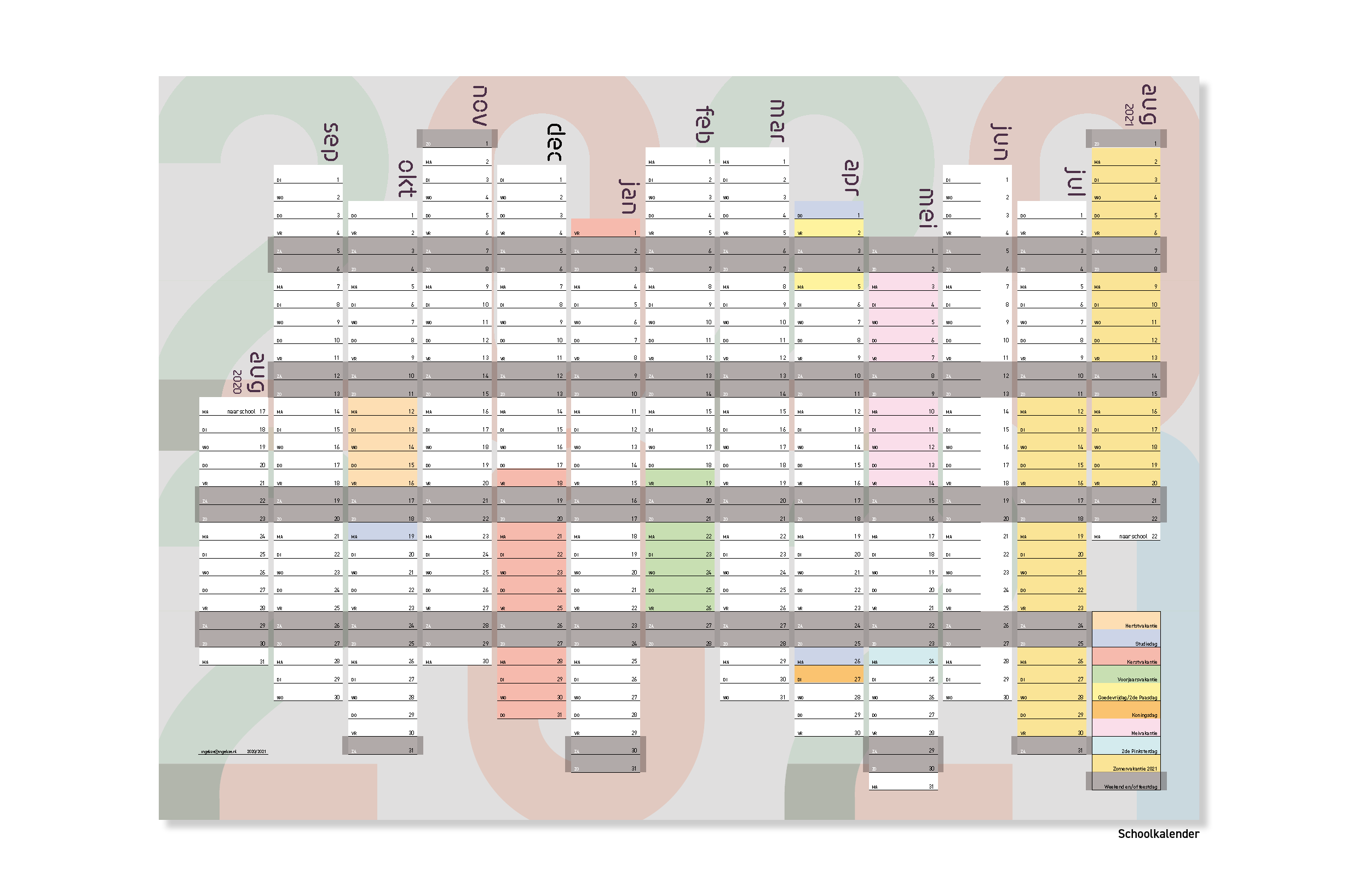Click the WO 31 cell in mar
This screenshot has width=1358, height=896.
(754, 693)
